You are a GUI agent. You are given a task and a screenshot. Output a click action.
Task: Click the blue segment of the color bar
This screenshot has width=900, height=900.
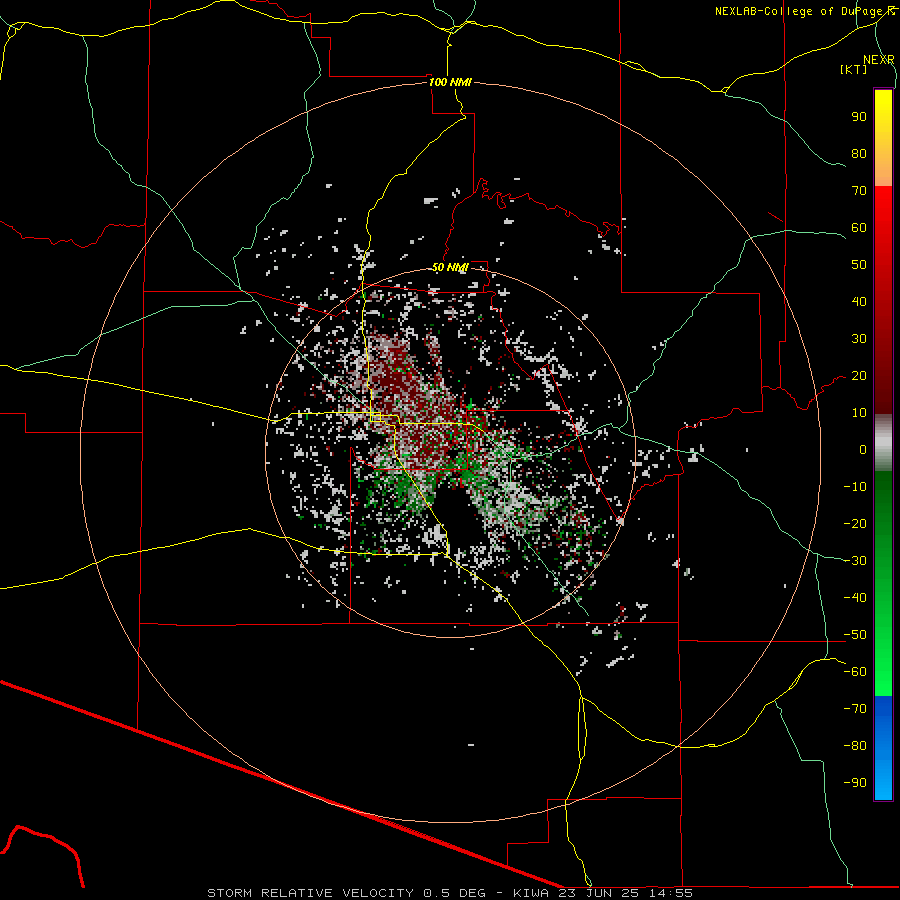coord(883,748)
